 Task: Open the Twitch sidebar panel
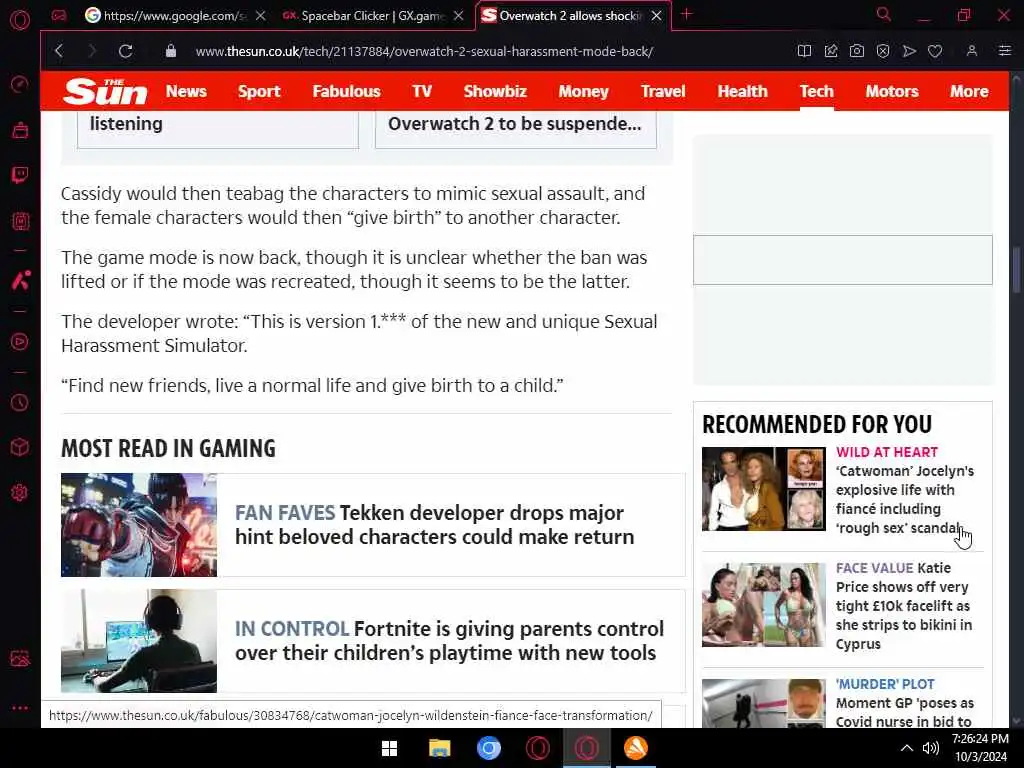click(20, 174)
